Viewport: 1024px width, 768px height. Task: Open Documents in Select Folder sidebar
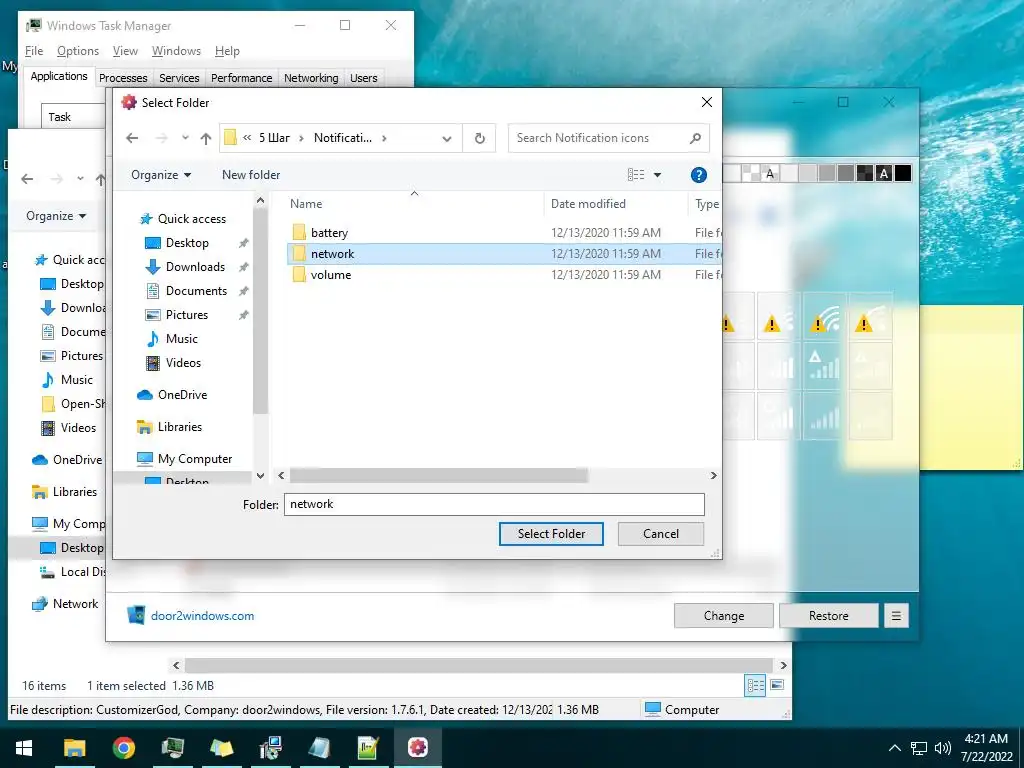[196, 291]
